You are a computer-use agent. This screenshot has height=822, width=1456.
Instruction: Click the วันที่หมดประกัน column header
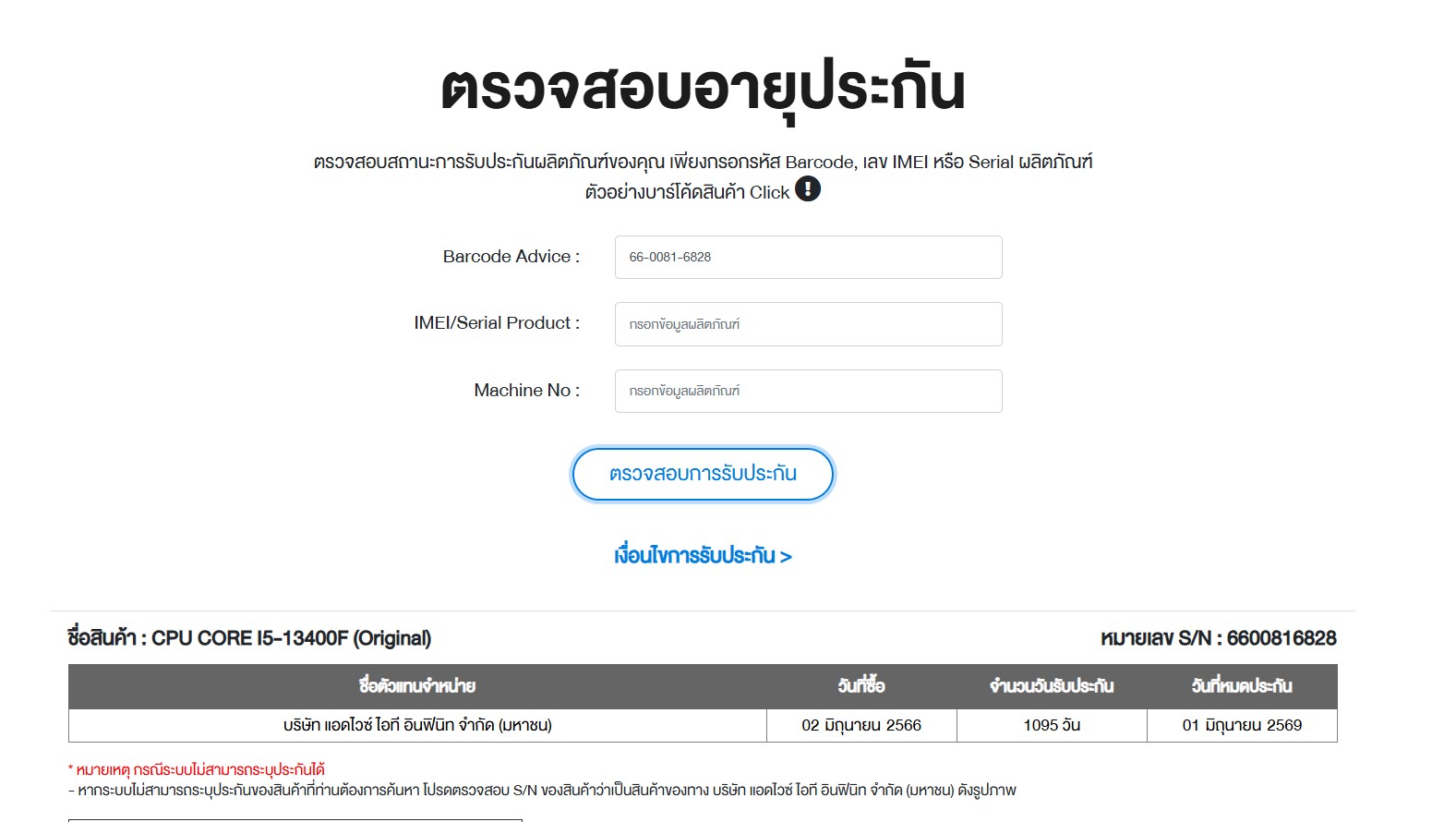[1242, 686]
